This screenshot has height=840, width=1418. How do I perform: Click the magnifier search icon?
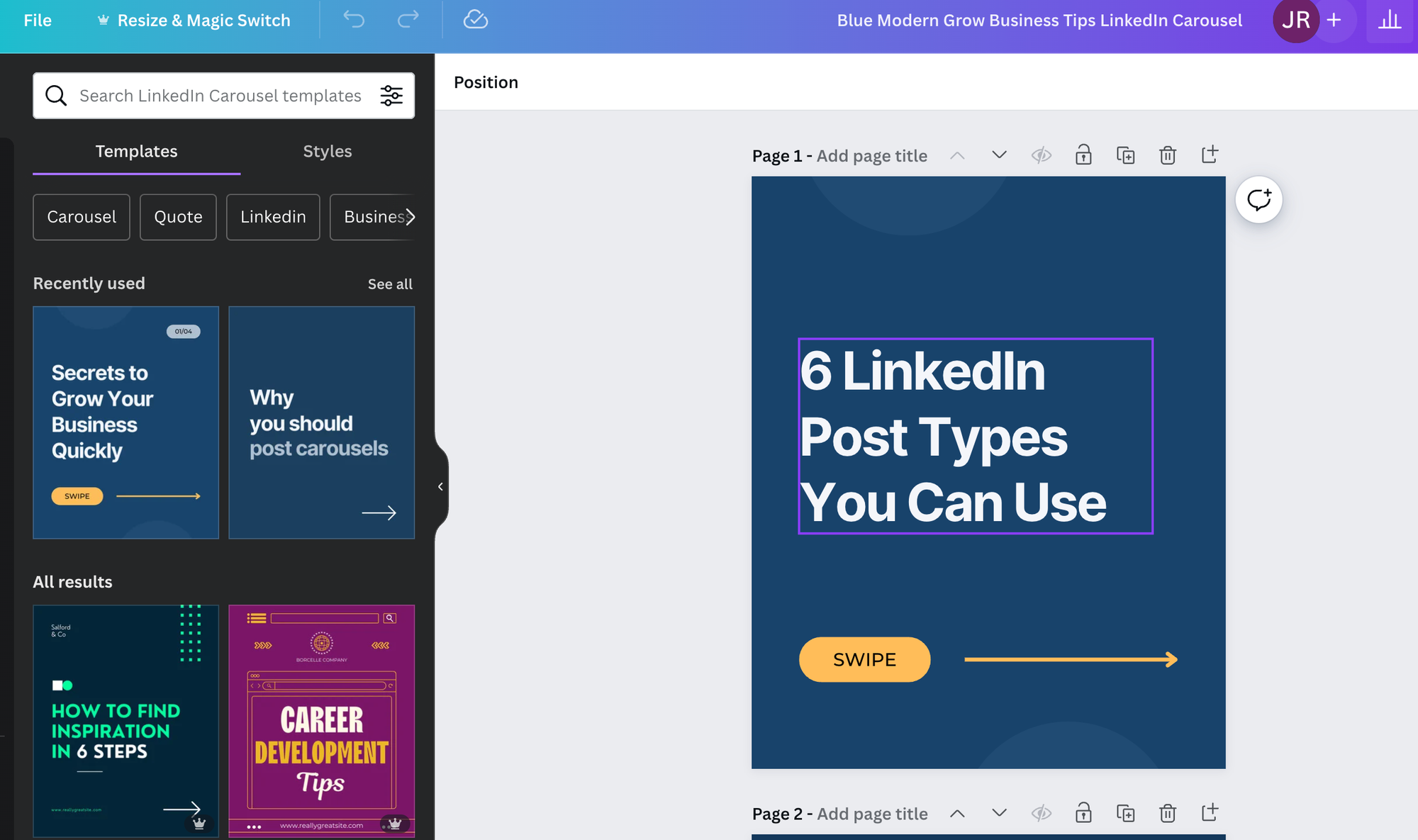pos(56,96)
